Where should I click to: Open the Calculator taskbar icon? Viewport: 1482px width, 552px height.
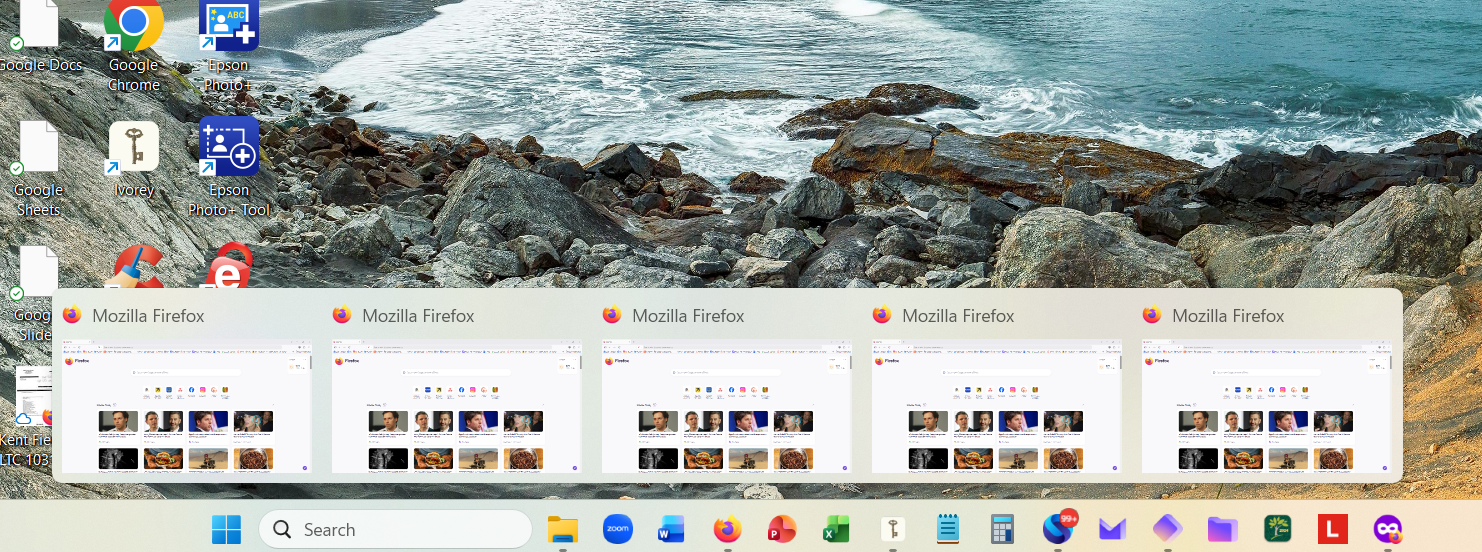(x=1002, y=529)
